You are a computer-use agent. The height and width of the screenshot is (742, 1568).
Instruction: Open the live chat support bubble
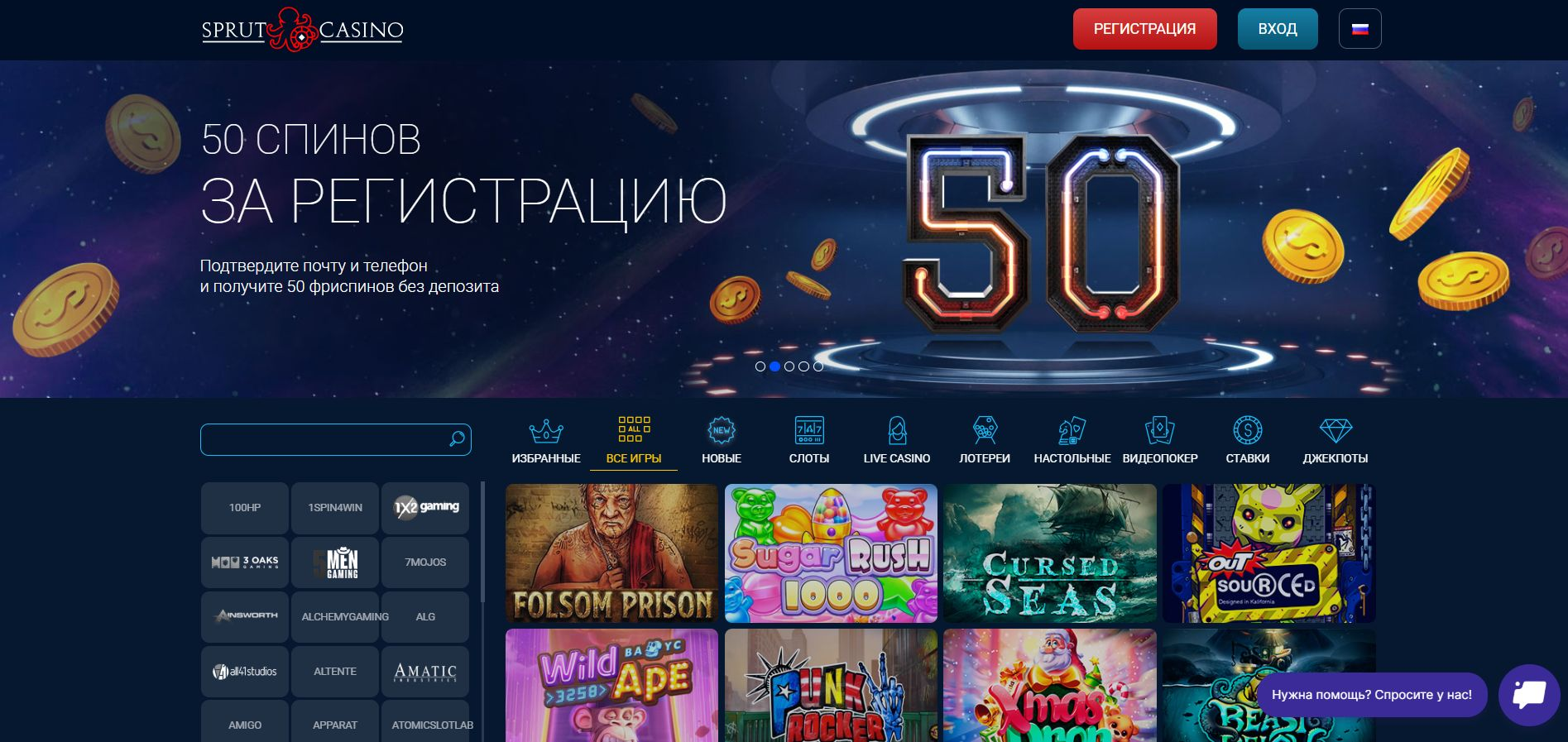[1528, 695]
